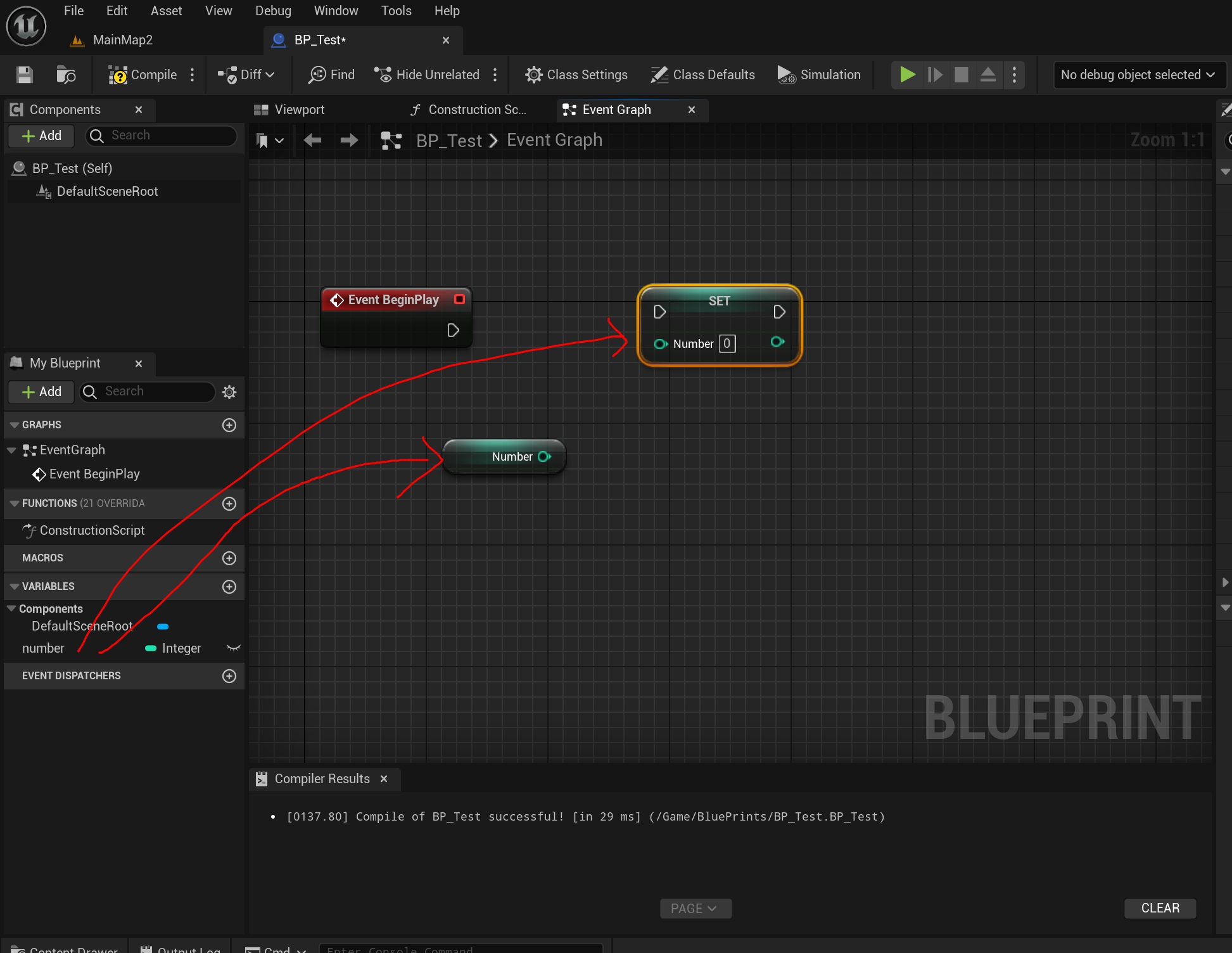Image resolution: width=1232 pixels, height=953 pixels.
Task: Toggle Hide Unrelated nodes
Action: [427, 75]
